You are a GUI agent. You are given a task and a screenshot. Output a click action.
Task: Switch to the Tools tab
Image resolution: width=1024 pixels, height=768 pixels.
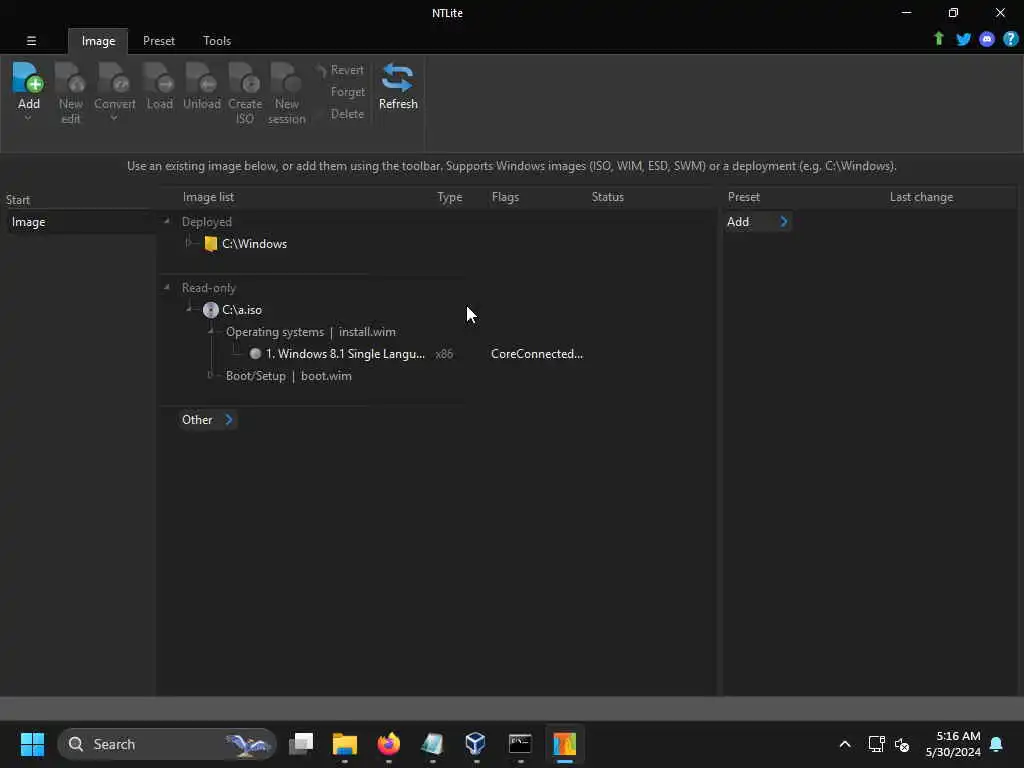(217, 40)
